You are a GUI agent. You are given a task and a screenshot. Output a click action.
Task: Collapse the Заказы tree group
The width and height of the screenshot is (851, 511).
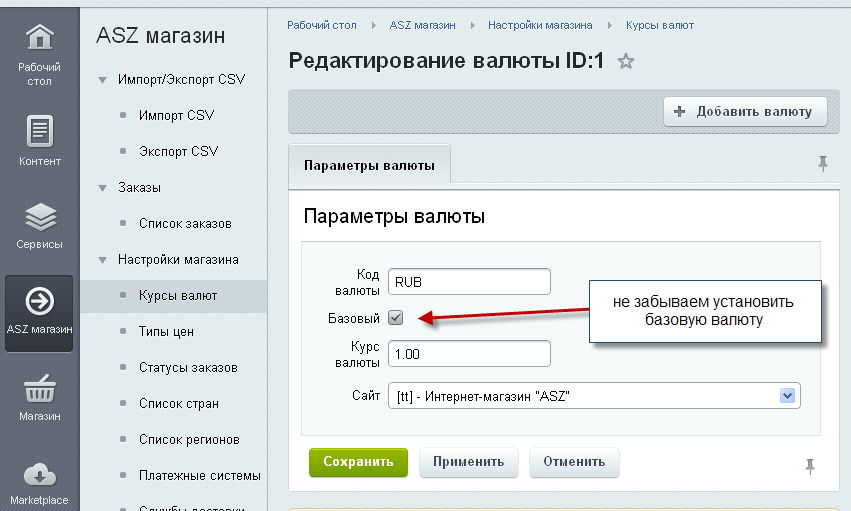(102, 188)
